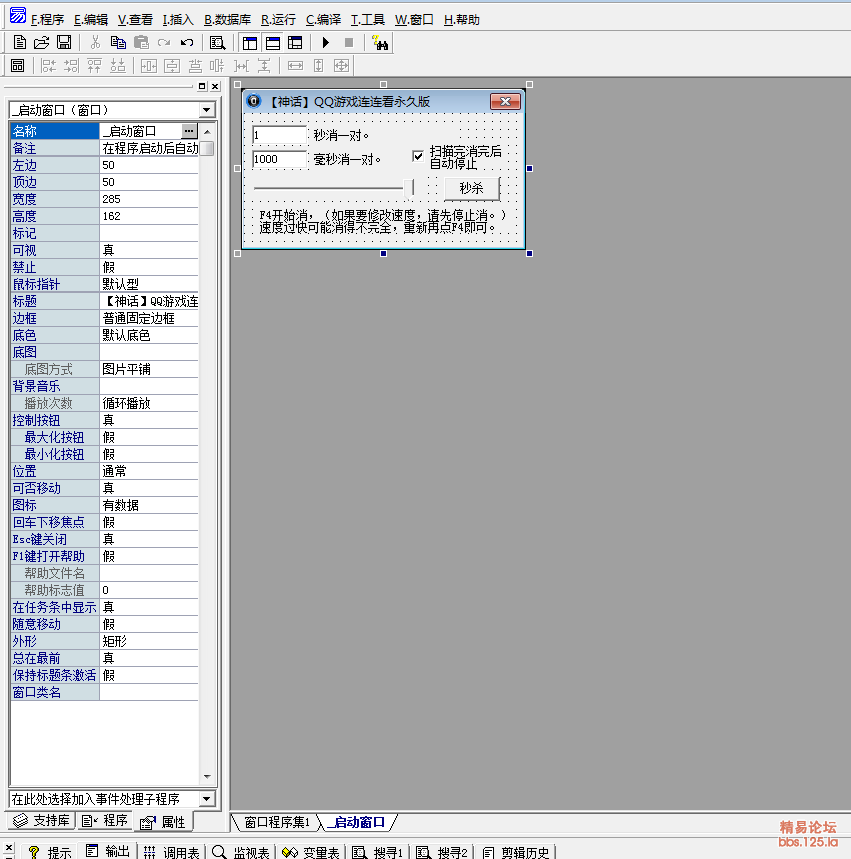851x859 pixels.
Task: Click property list scrollbar up arrow
Action: (x=207, y=131)
